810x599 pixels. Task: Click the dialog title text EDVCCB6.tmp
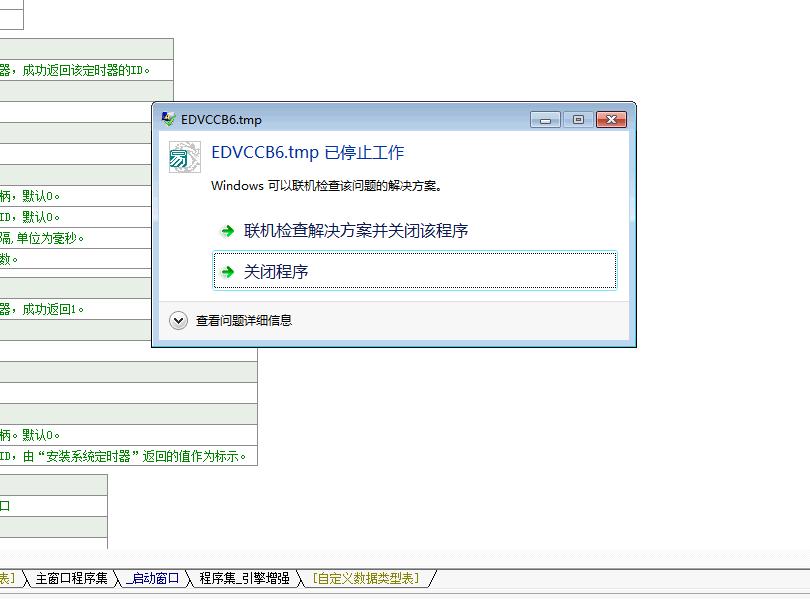coord(221,120)
